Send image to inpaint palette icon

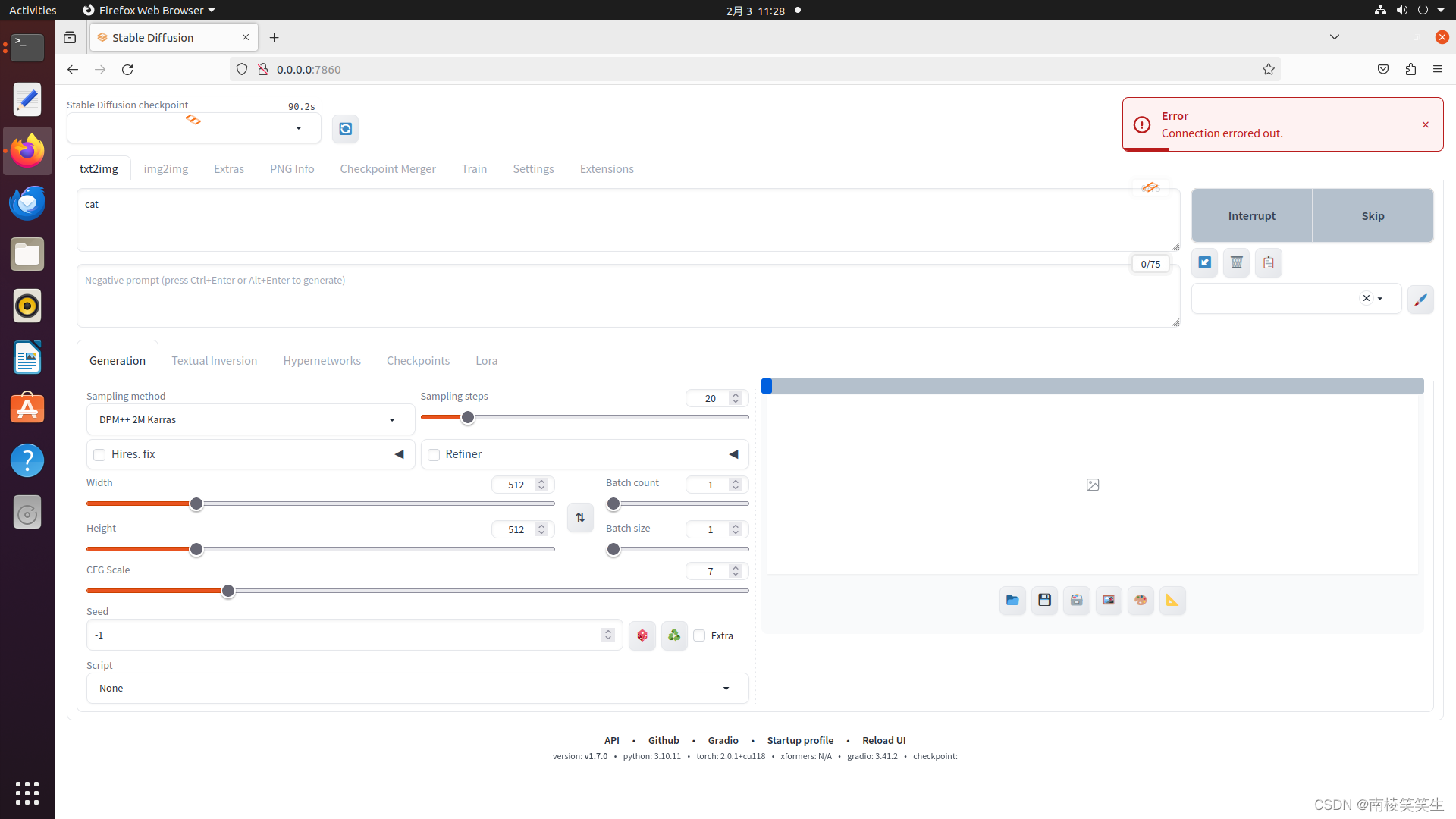click(1141, 600)
